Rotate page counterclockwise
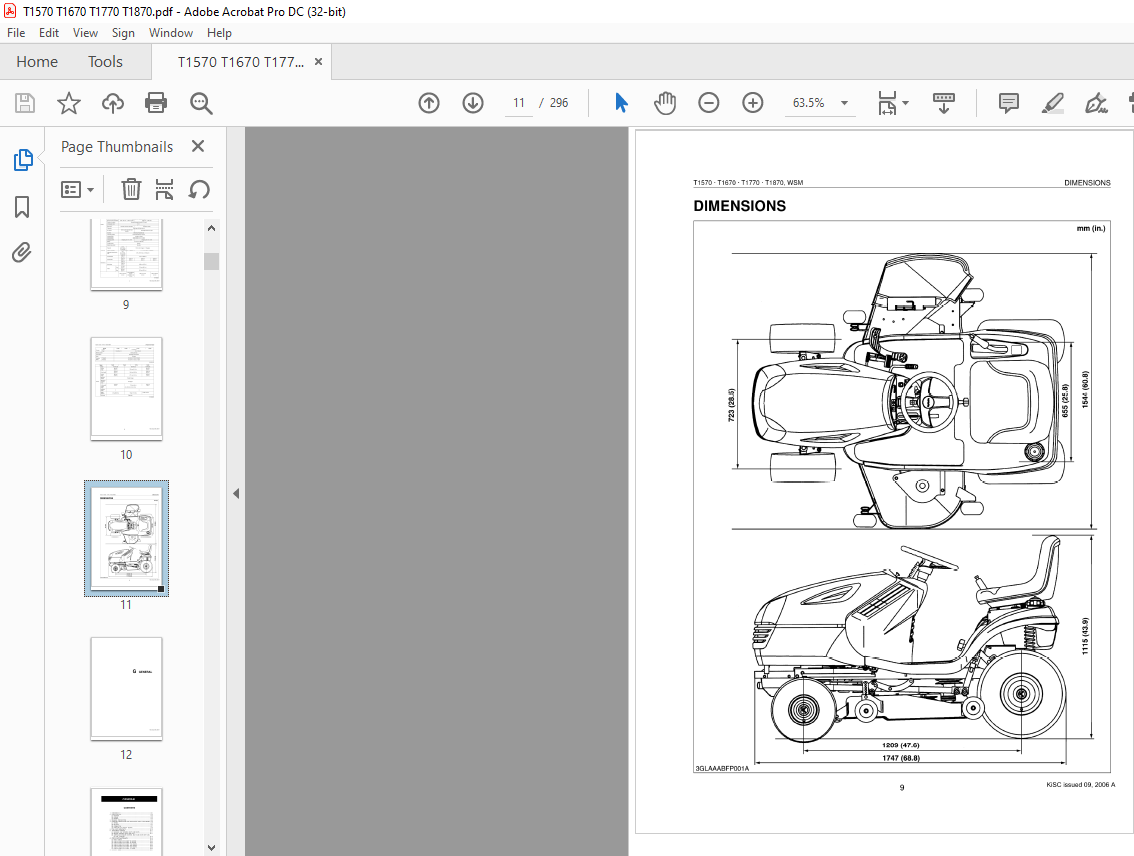 coord(199,189)
